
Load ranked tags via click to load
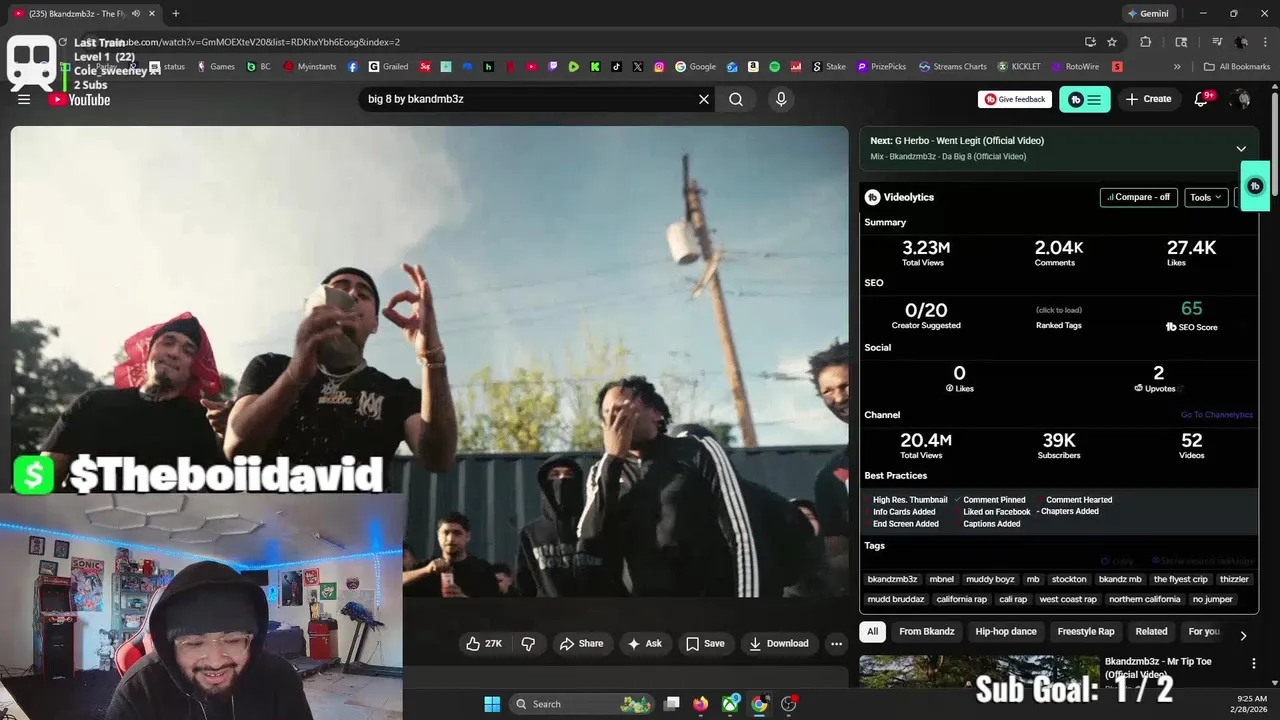[1059, 310]
